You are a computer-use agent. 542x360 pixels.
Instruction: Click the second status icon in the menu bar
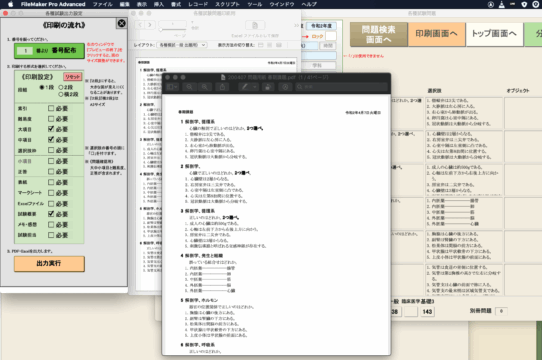502,4
